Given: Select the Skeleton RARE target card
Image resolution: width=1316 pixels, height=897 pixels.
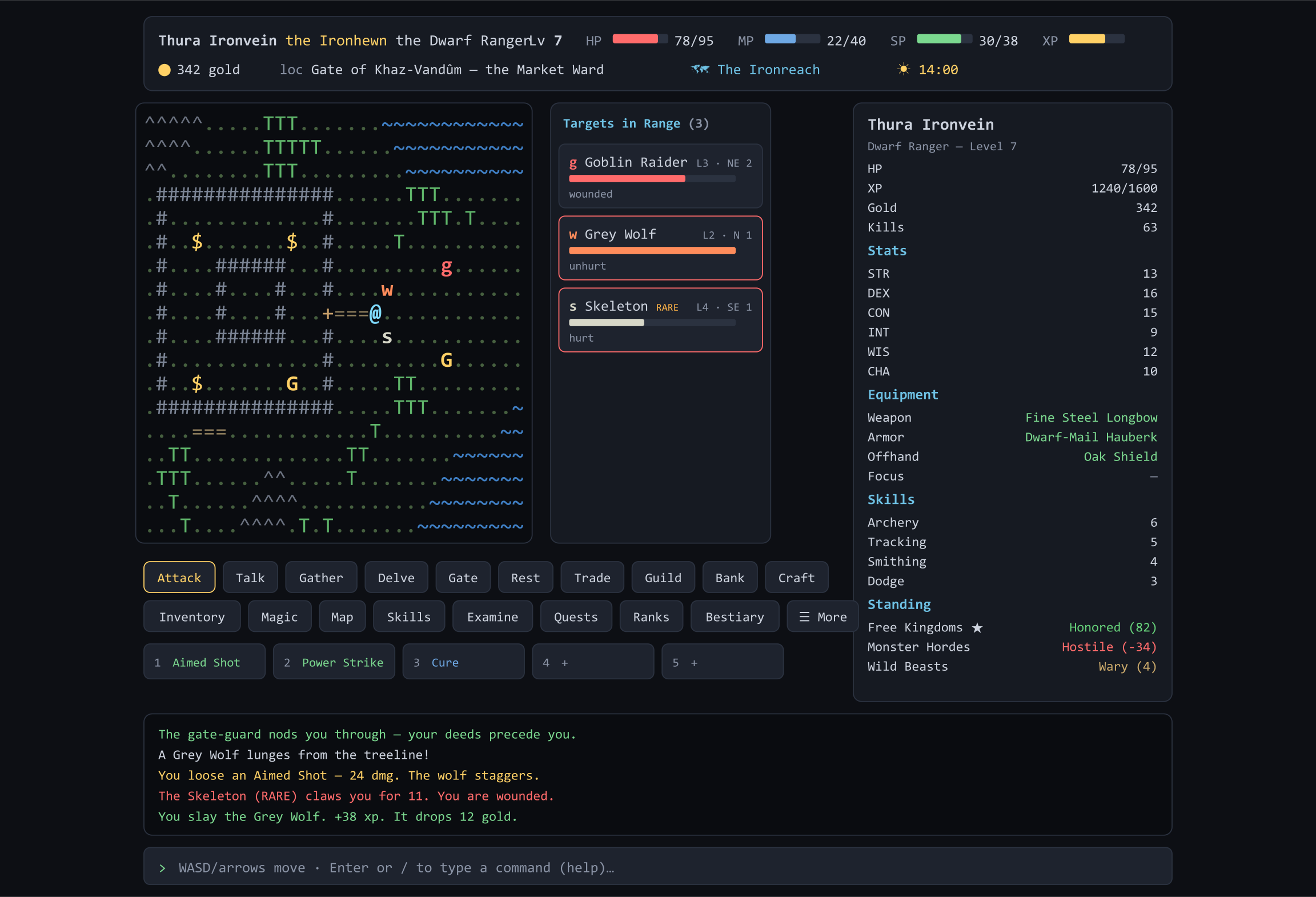Looking at the screenshot, I should pos(660,320).
